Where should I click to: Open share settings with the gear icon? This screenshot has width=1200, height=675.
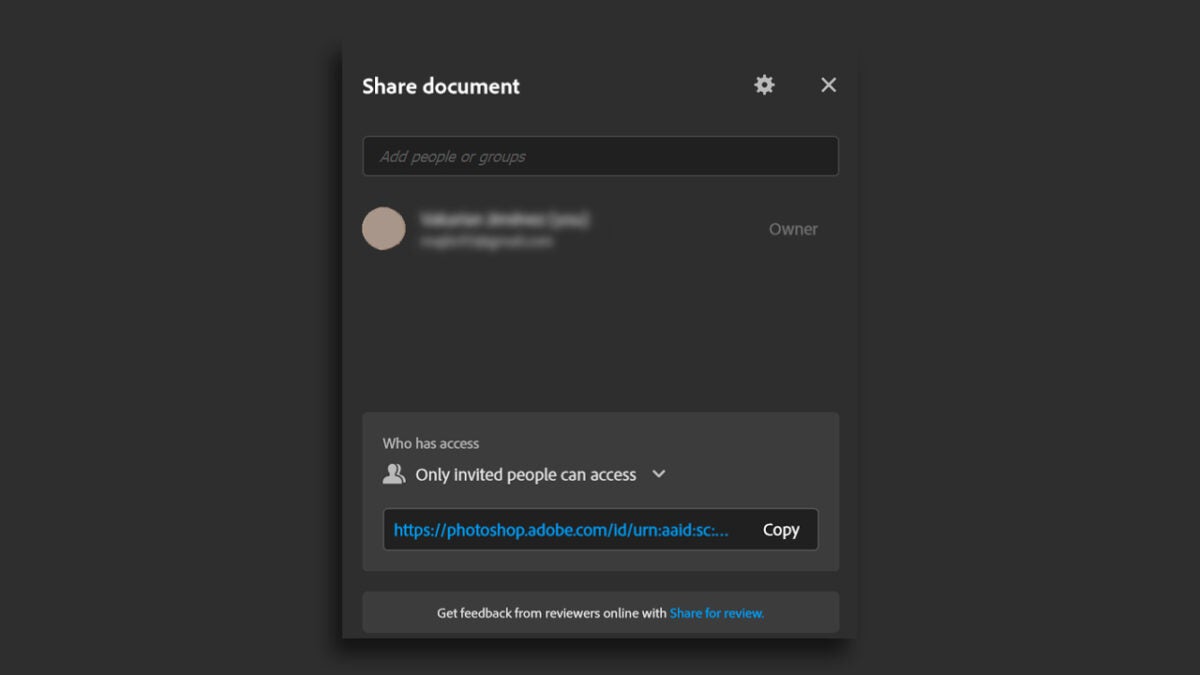pyautogui.click(x=764, y=85)
